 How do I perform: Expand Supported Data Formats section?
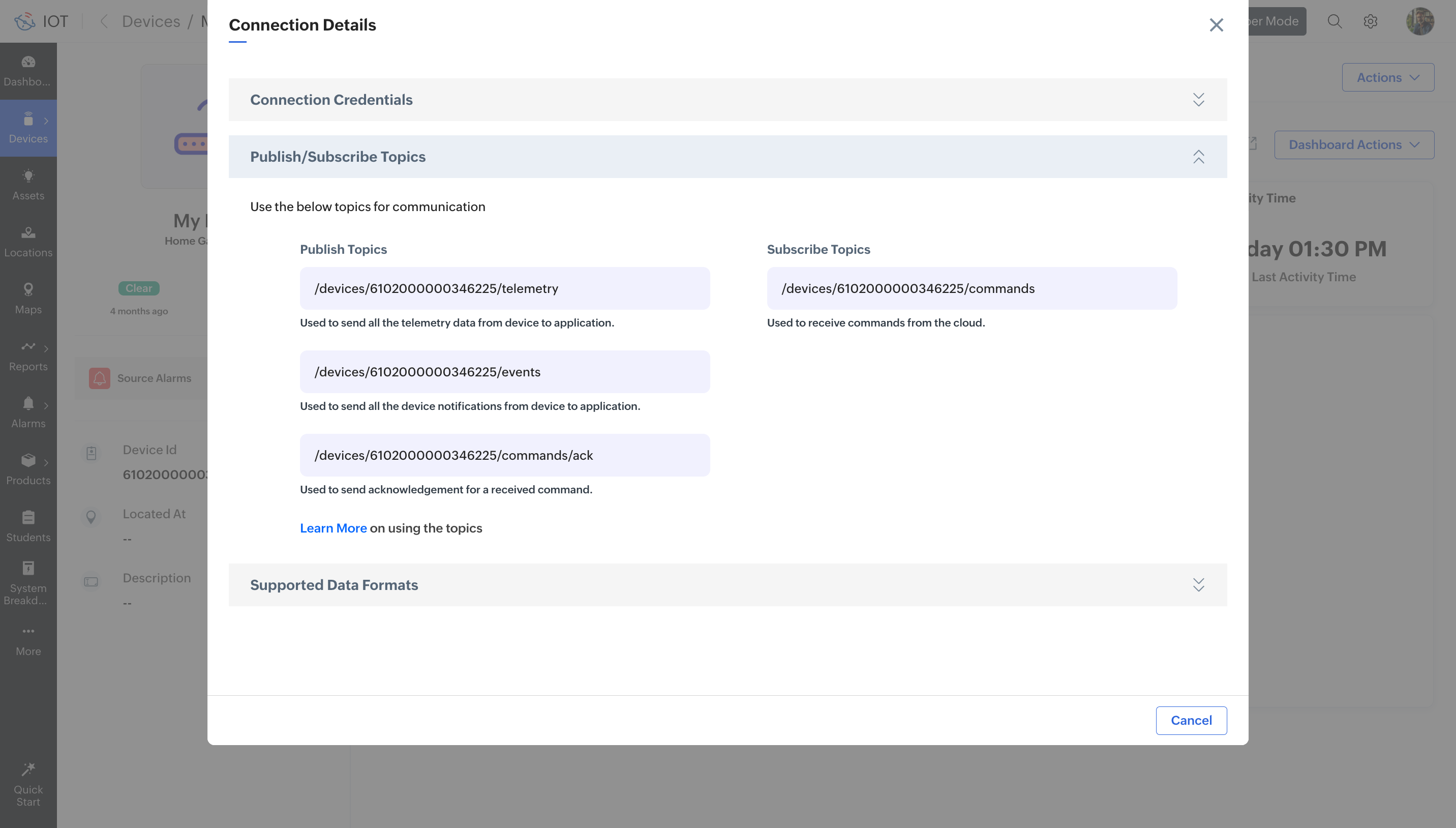pos(1198,584)
